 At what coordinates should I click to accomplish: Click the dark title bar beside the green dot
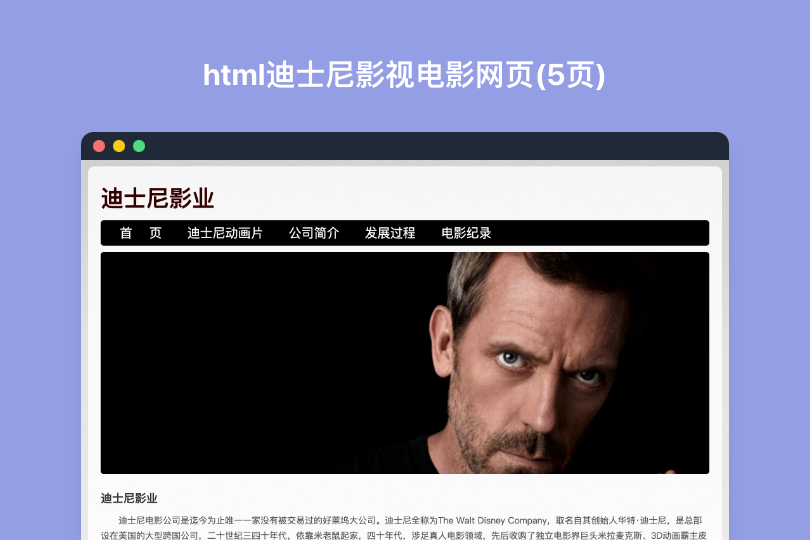(434, 146)
